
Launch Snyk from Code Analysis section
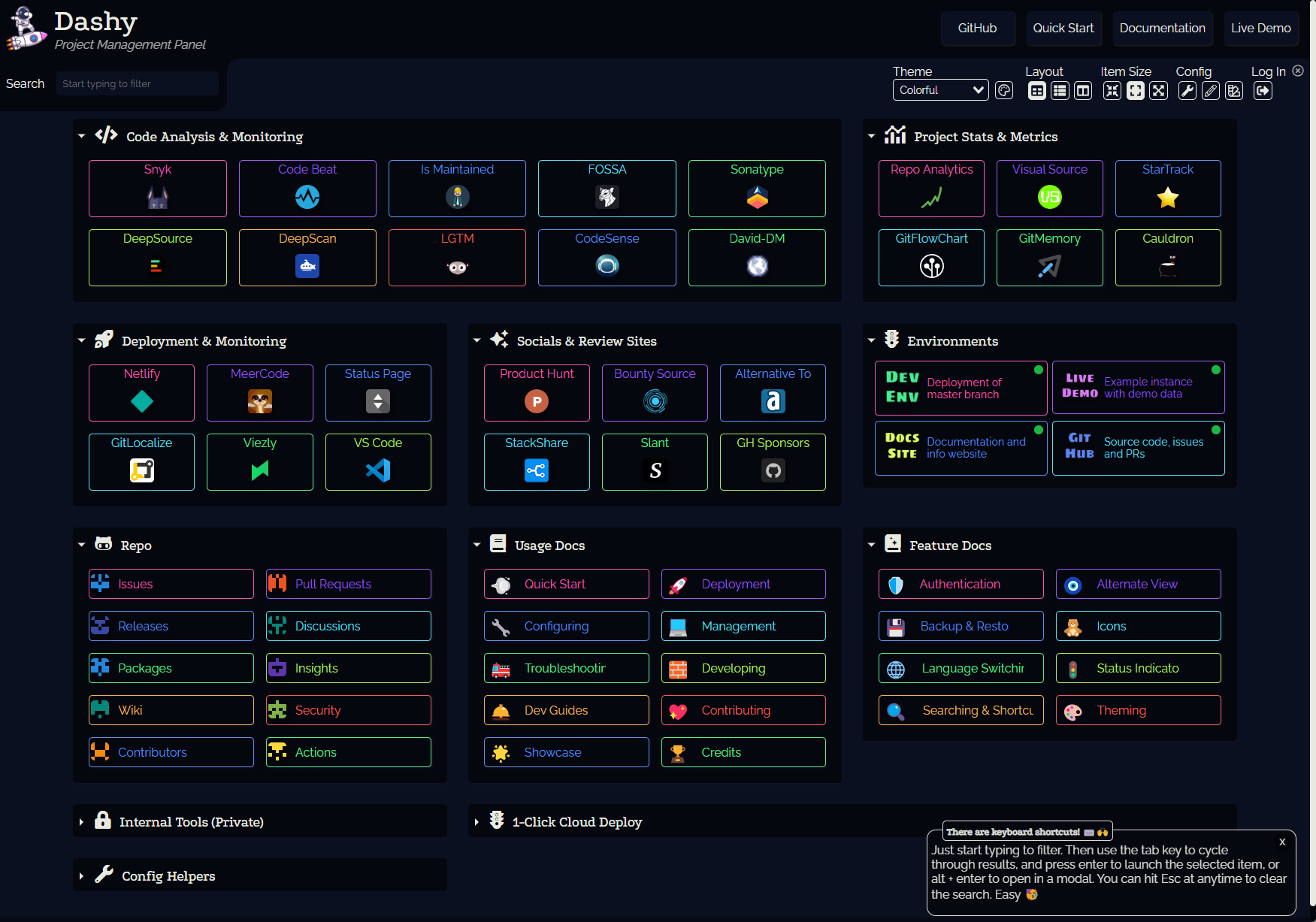157,189
